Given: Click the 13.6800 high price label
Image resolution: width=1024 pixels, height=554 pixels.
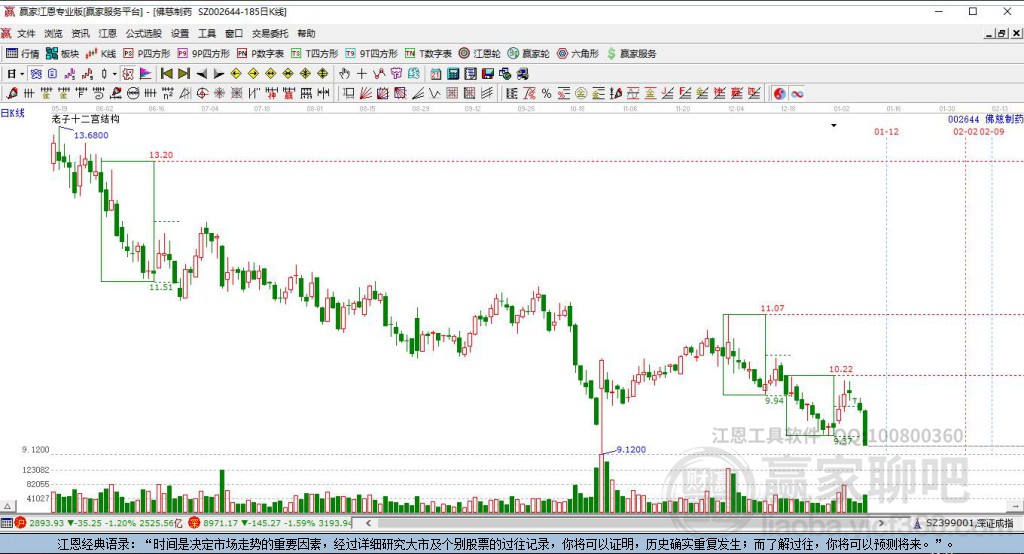Looking at the screenshot, I should 91,135.
